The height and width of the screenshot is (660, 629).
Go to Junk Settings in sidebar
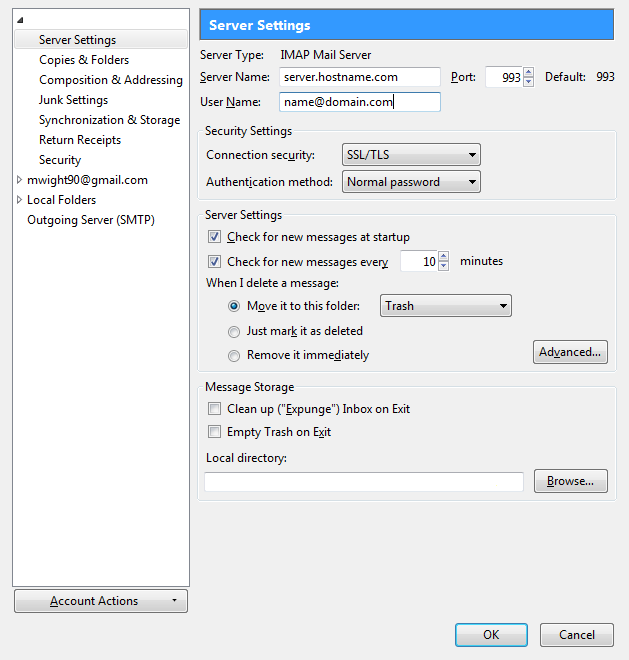(x=73, y=100)
